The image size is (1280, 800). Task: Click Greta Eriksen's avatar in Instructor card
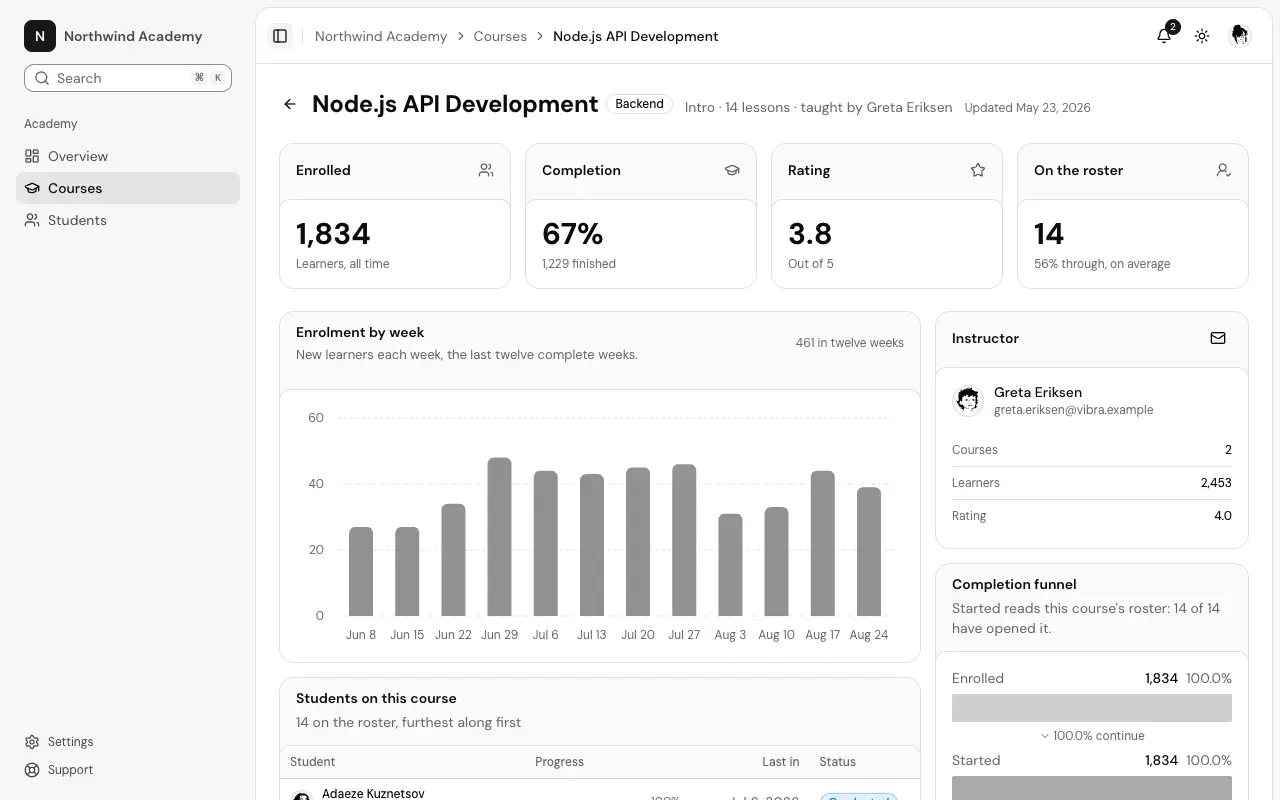(967, 400)
